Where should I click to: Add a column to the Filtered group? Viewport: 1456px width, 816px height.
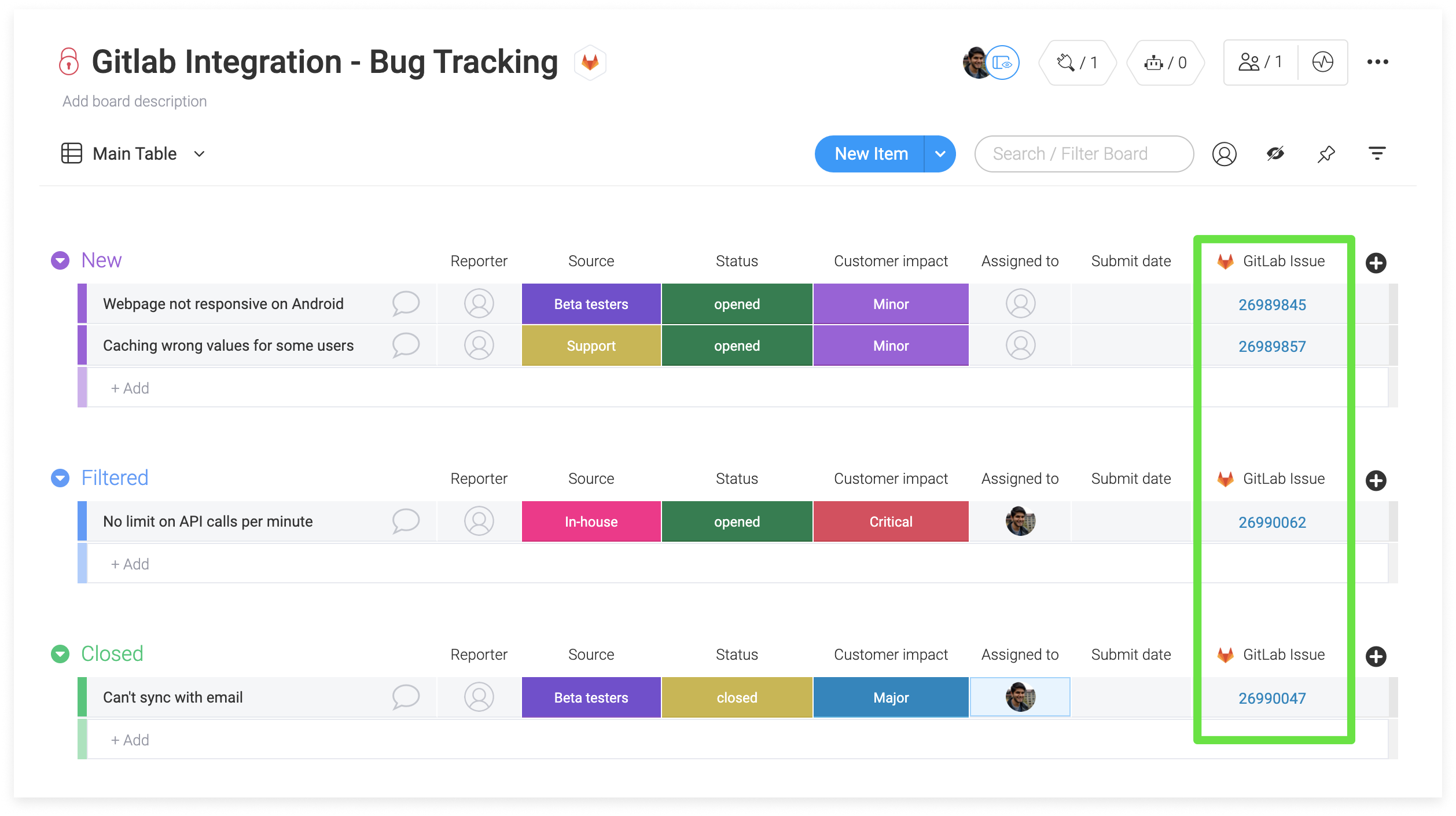tap(1376, 480)
